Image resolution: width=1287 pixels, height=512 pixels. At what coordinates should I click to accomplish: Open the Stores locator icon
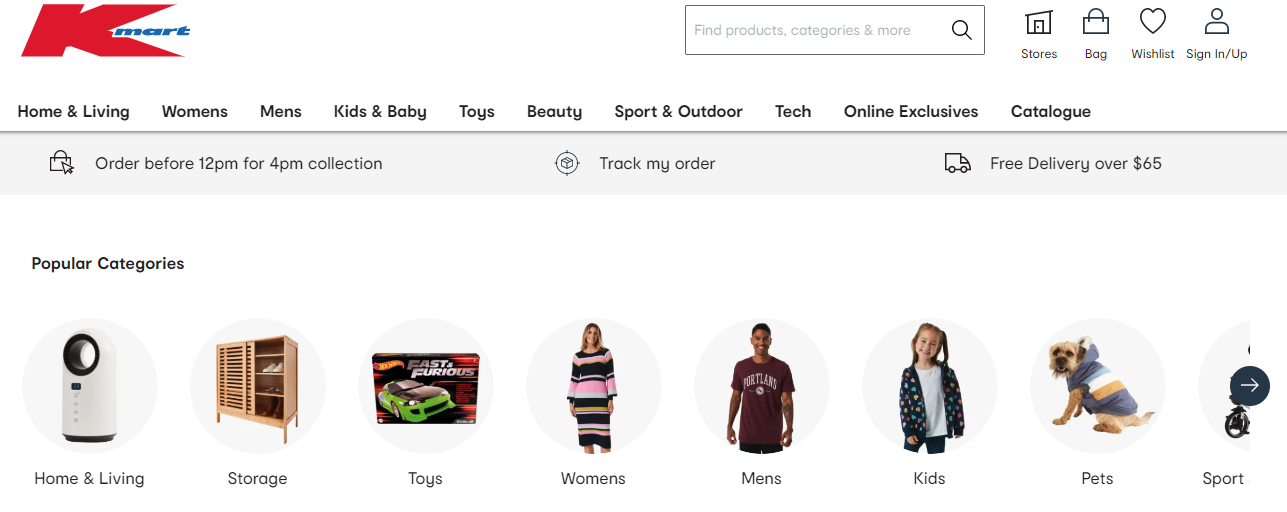pyautogui.click(x=1039, y=23)
